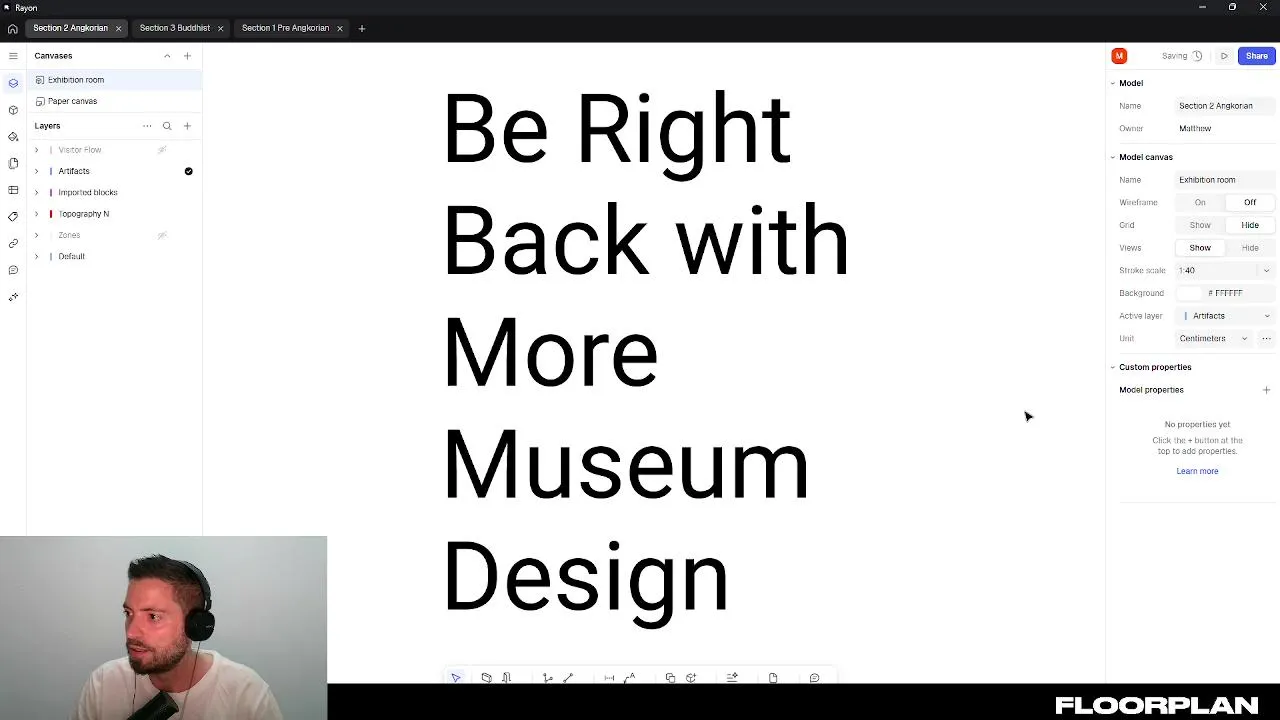Viewport: 1280px width, 720px height.
Task: Select the arrow pointer tool in bottom toolbar
Action: click(456, 678)
